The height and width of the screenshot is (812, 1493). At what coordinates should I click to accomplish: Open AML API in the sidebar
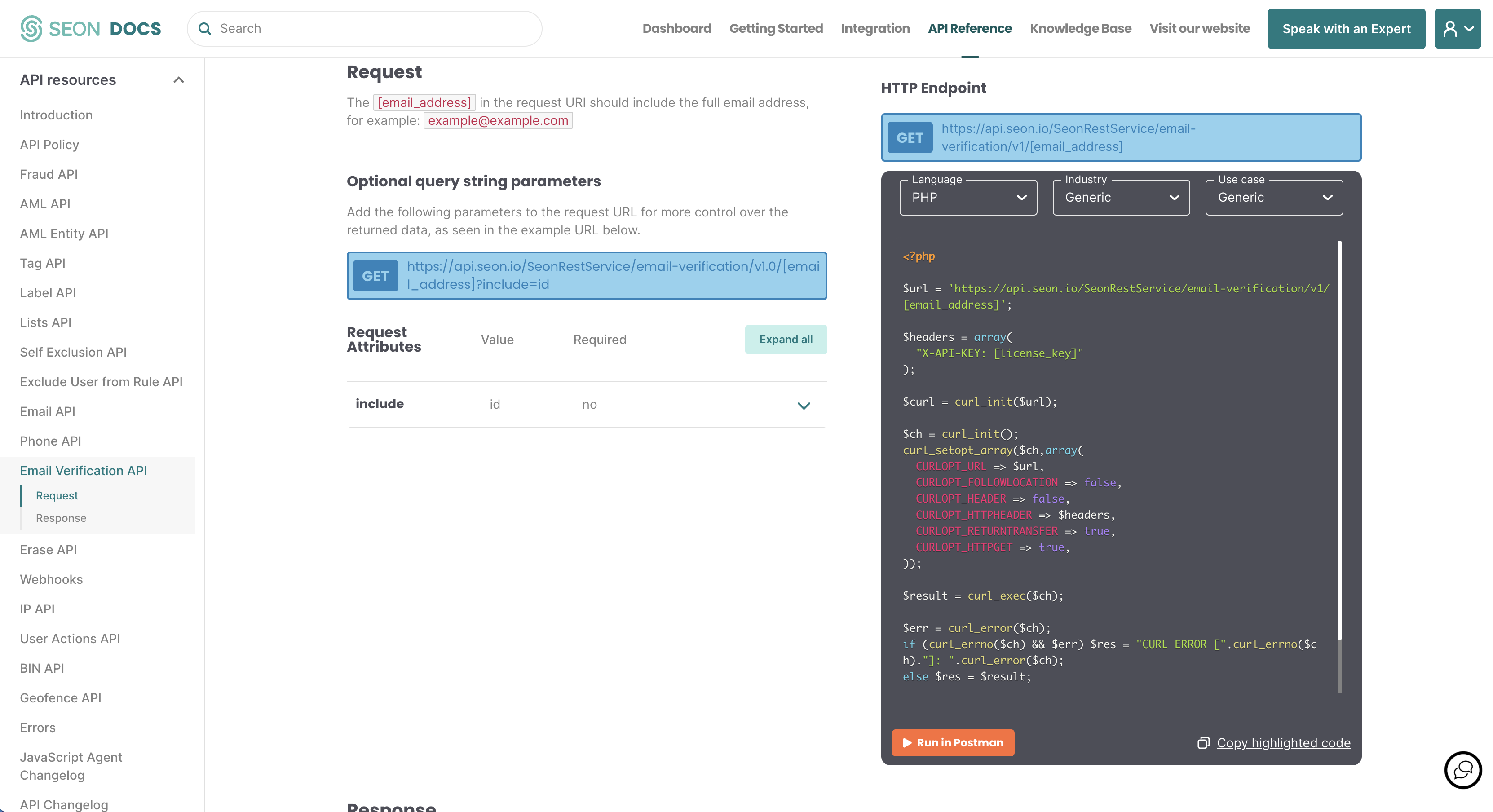(44, 203)
